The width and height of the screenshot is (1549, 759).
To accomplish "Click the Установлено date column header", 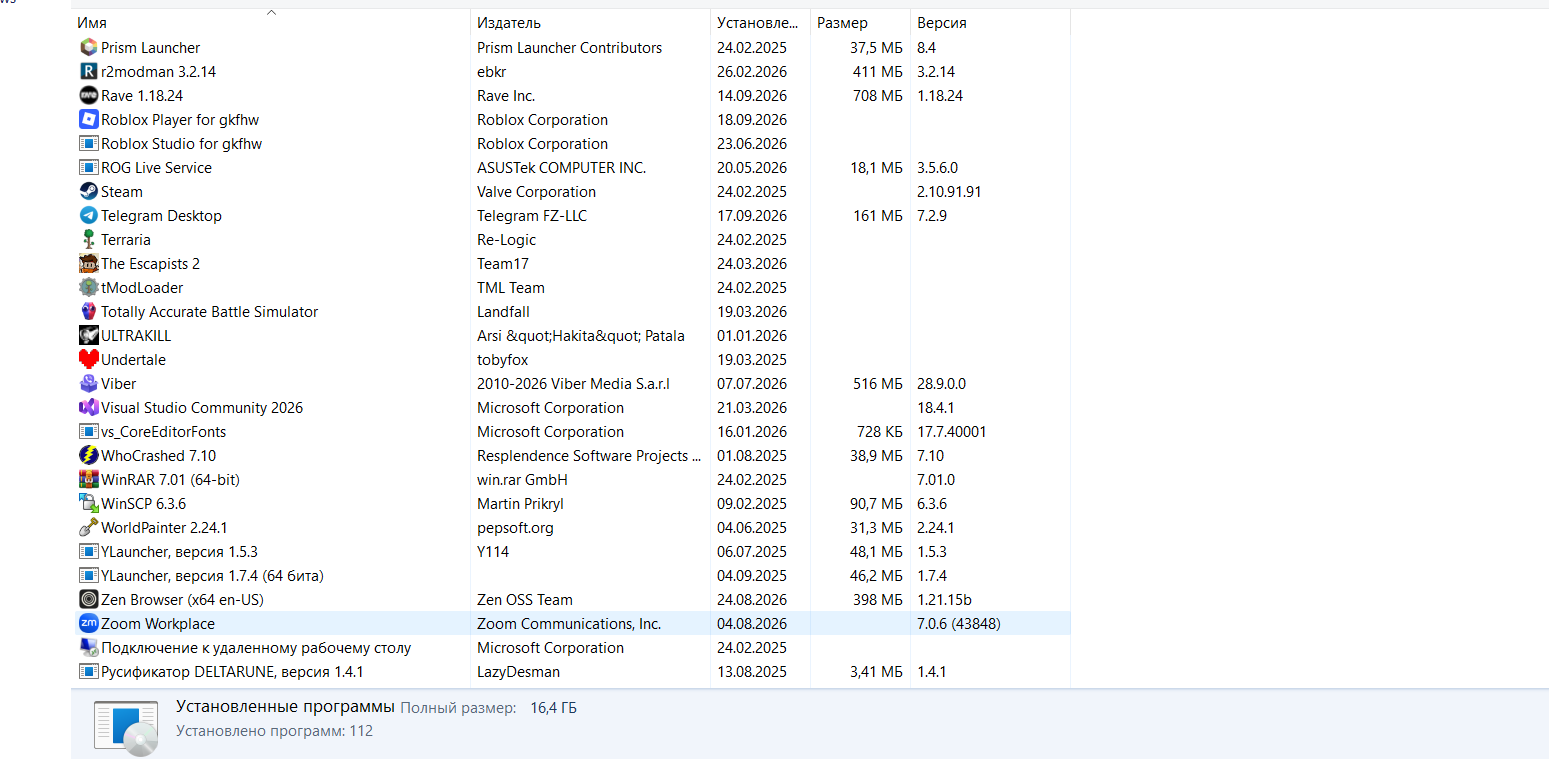I will 760,22.
